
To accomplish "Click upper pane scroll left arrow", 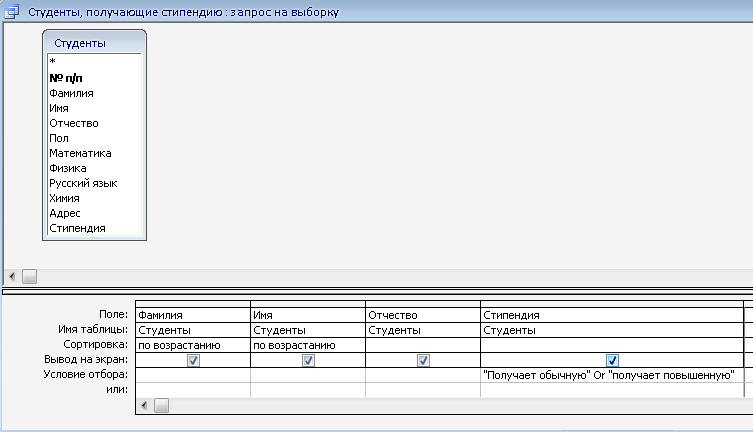I will pos(12,276).
